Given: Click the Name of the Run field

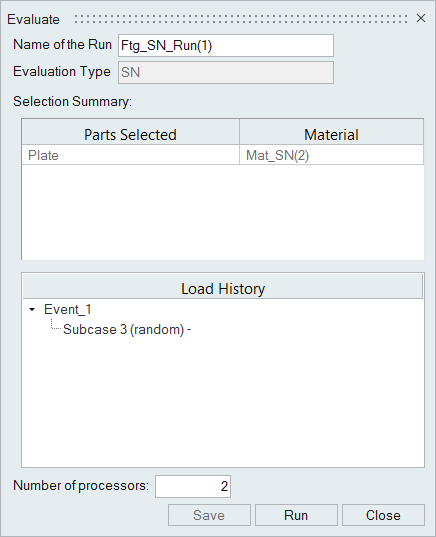Looking at the screenshot, I should [x=226, y=45].
